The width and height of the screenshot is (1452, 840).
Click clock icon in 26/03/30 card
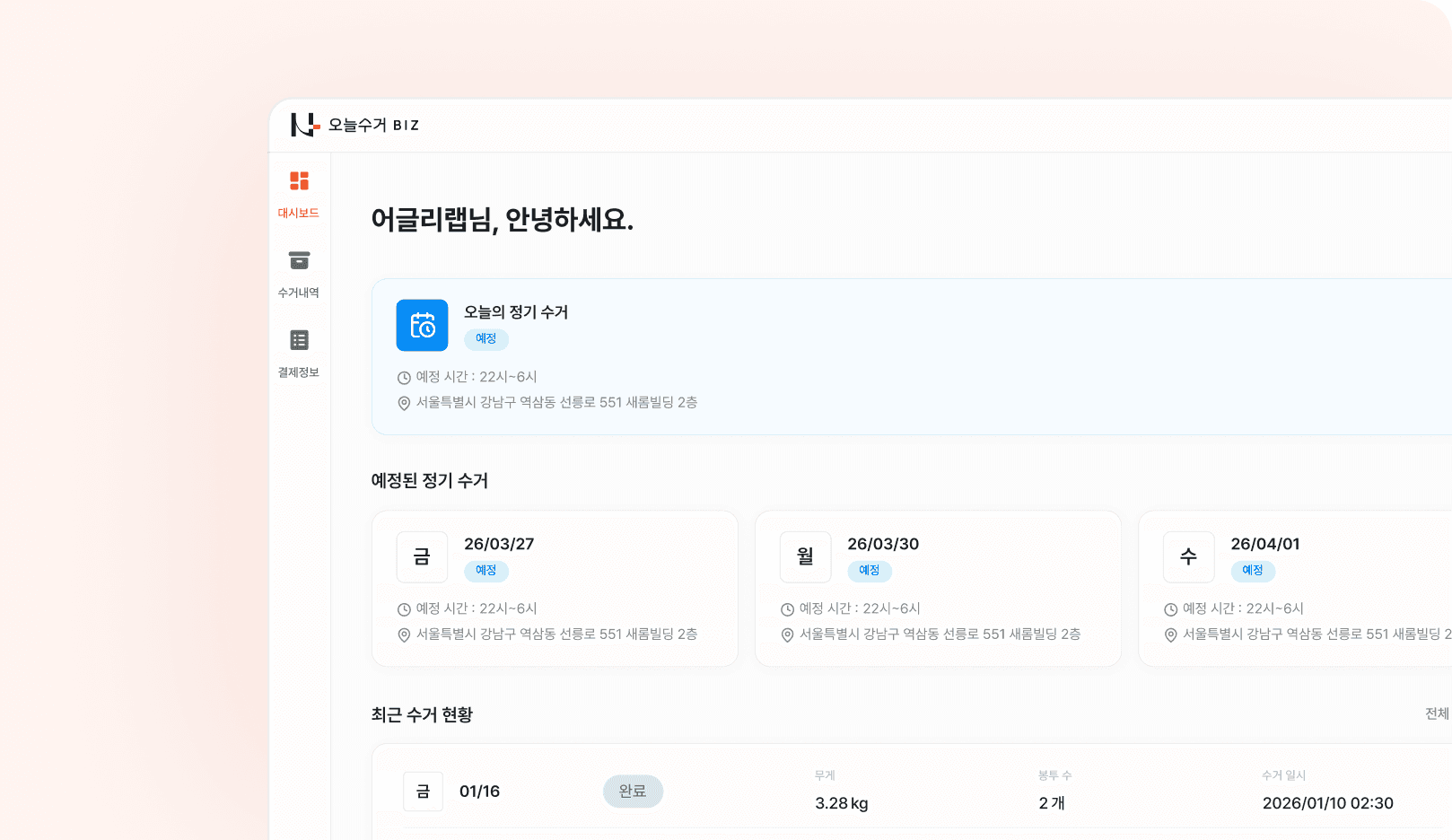click(787, 609)
